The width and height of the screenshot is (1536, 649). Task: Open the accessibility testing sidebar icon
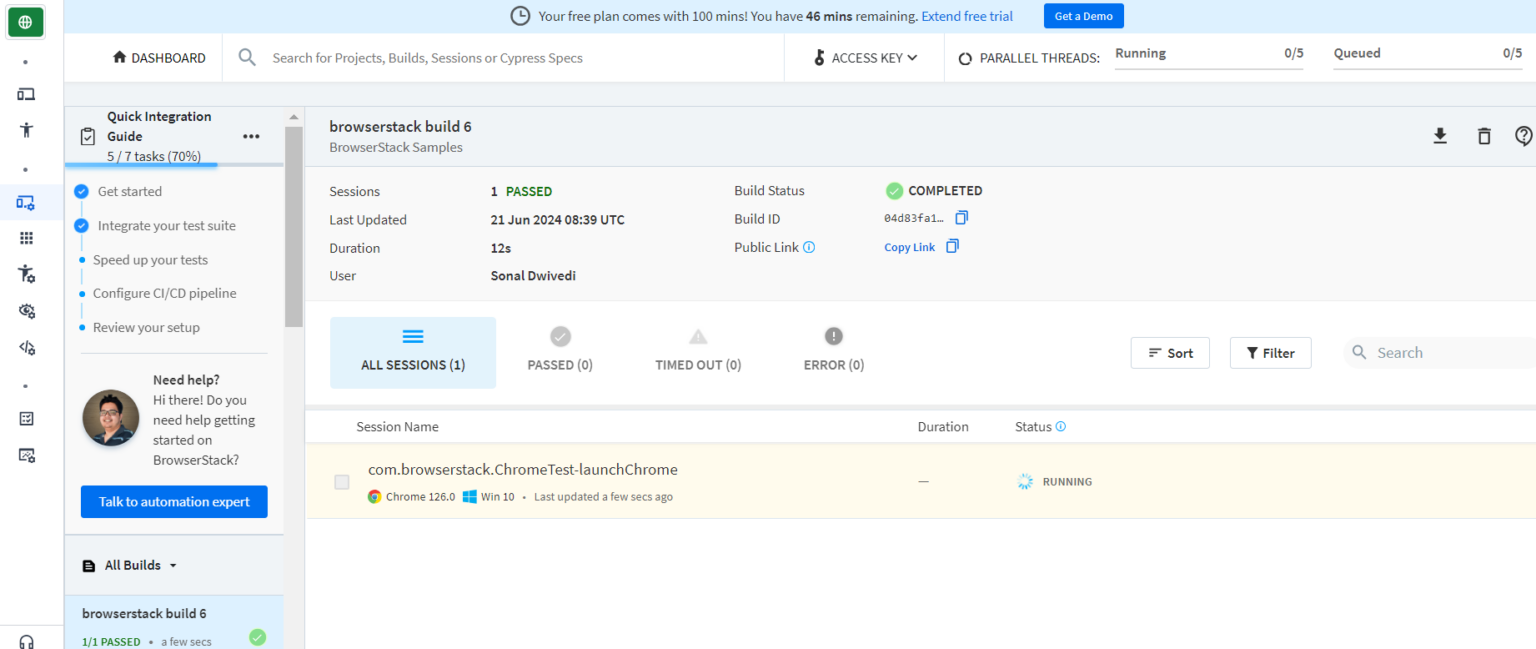[26, 130]
